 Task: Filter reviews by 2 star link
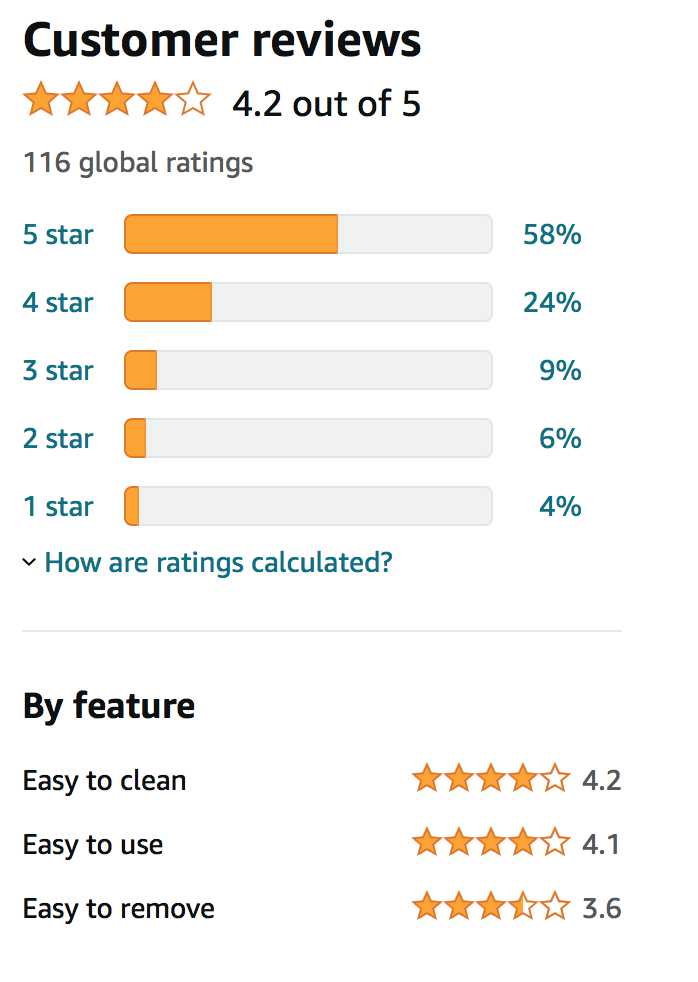click(x=58, y=438)
